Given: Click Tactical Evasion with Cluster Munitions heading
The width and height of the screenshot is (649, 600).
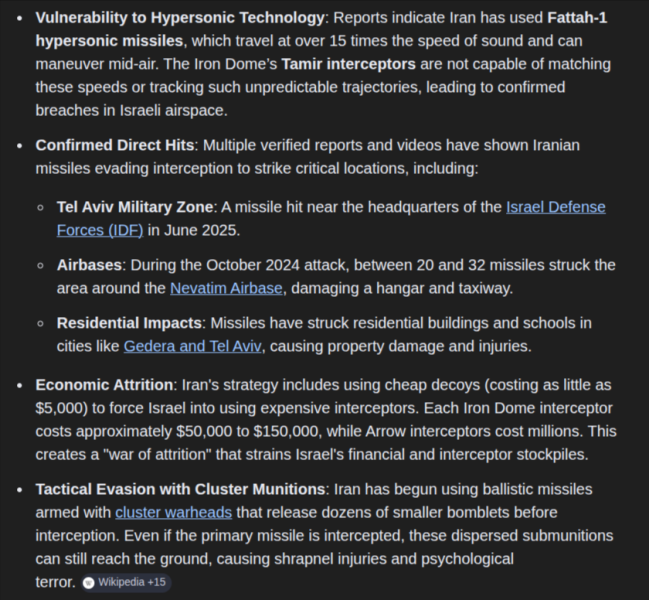Looking at the screenshot, I should [x=180, y=489].
